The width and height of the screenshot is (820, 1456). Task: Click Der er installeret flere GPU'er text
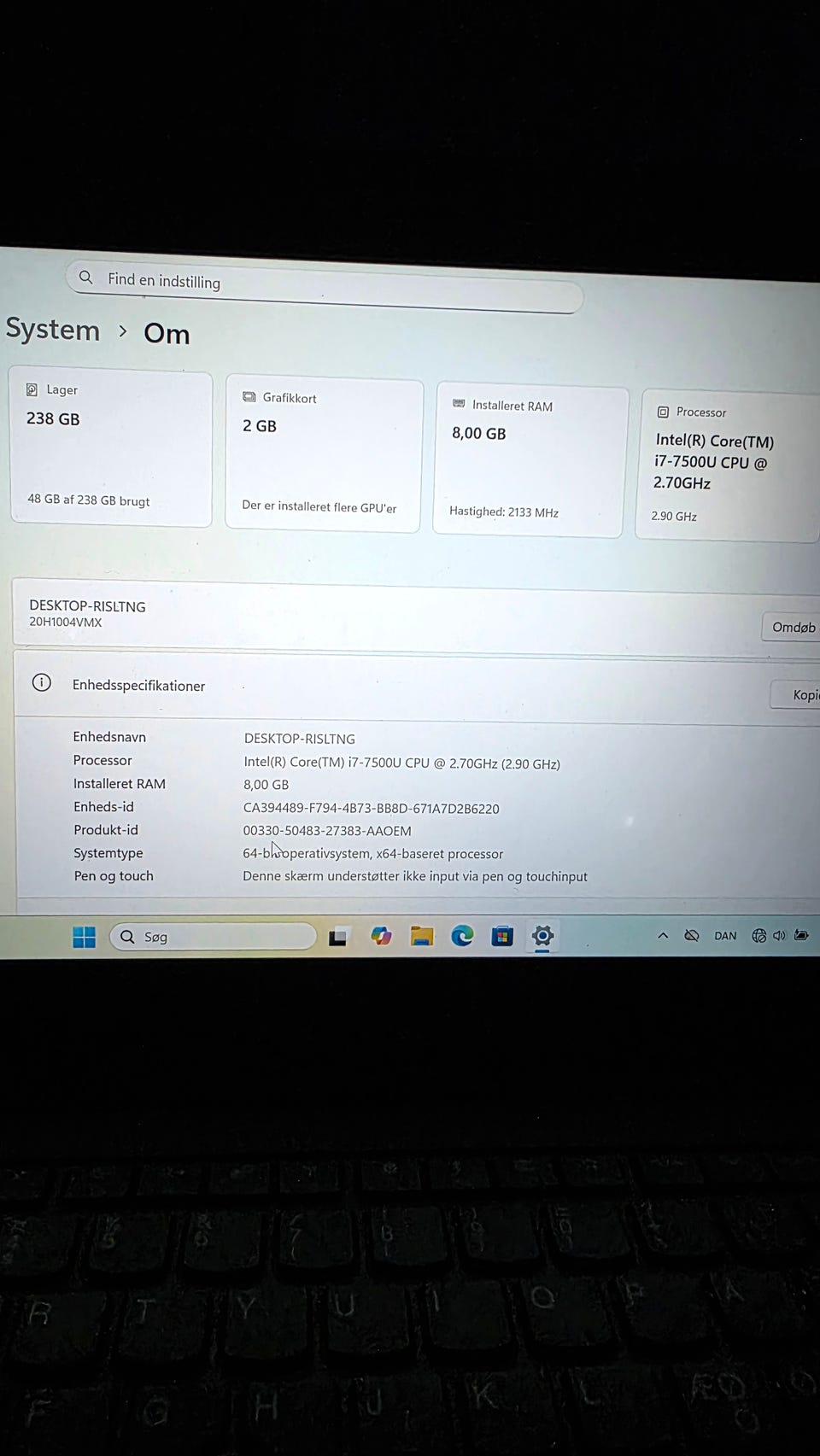pos(319,506)
